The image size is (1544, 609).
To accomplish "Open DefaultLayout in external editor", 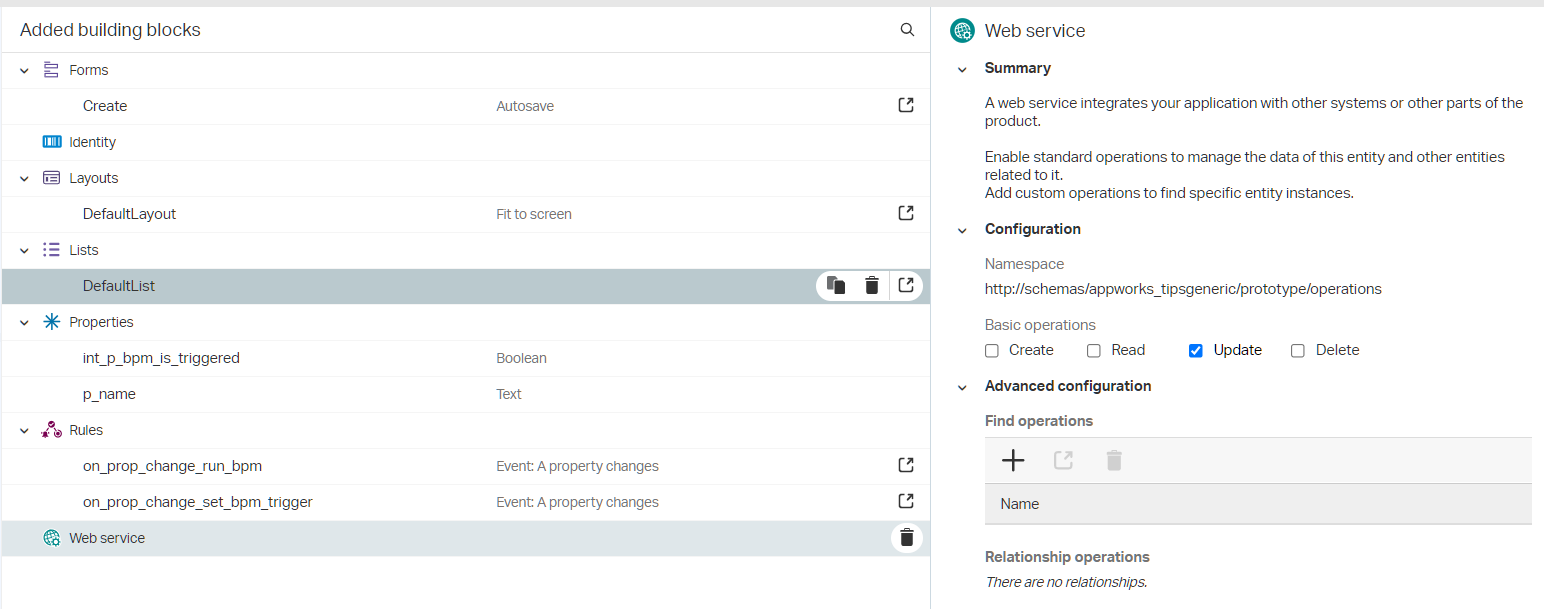I will (x=906, y=213).
